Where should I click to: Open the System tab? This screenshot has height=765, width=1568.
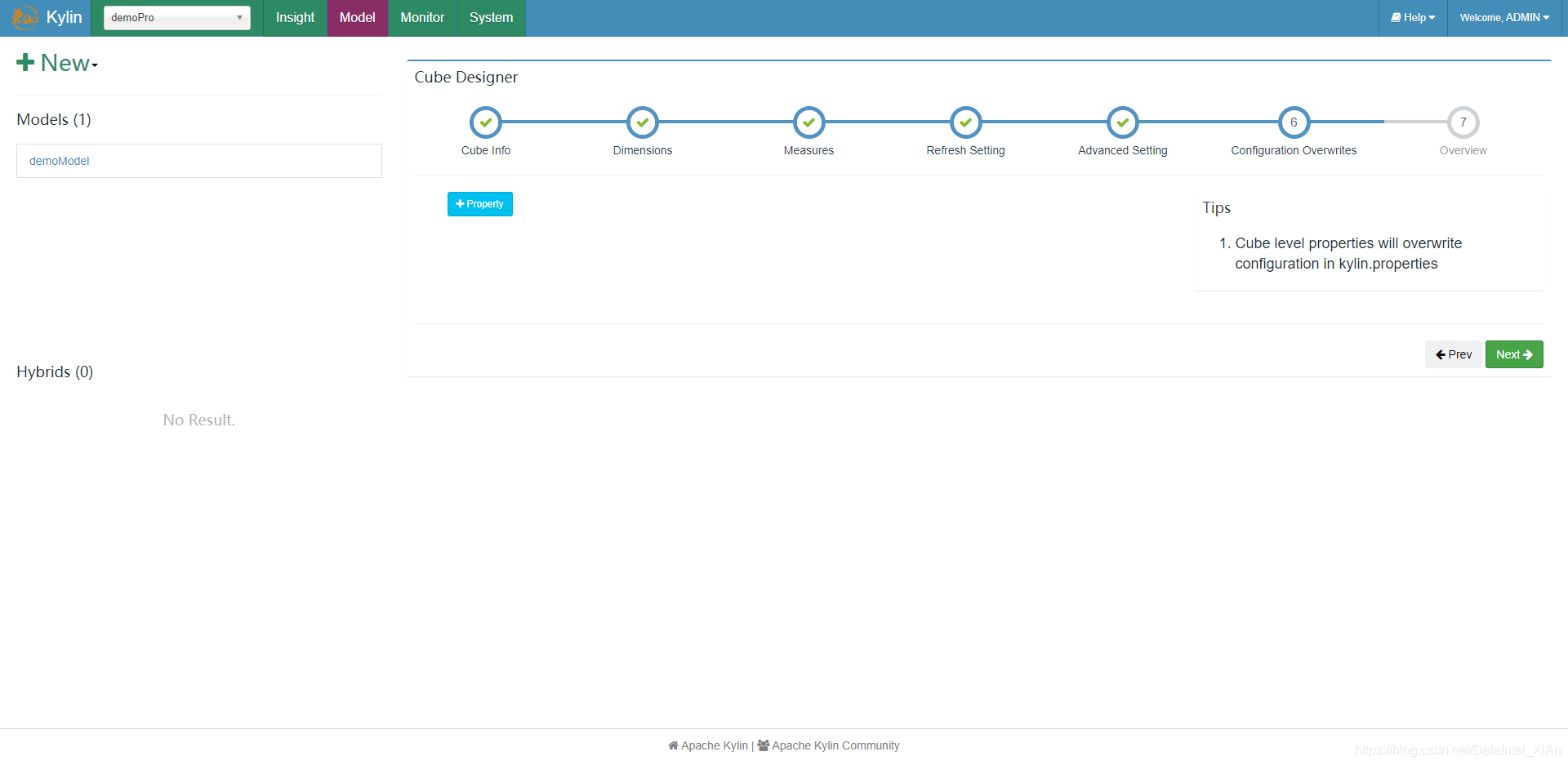click(x=492, y=18)
